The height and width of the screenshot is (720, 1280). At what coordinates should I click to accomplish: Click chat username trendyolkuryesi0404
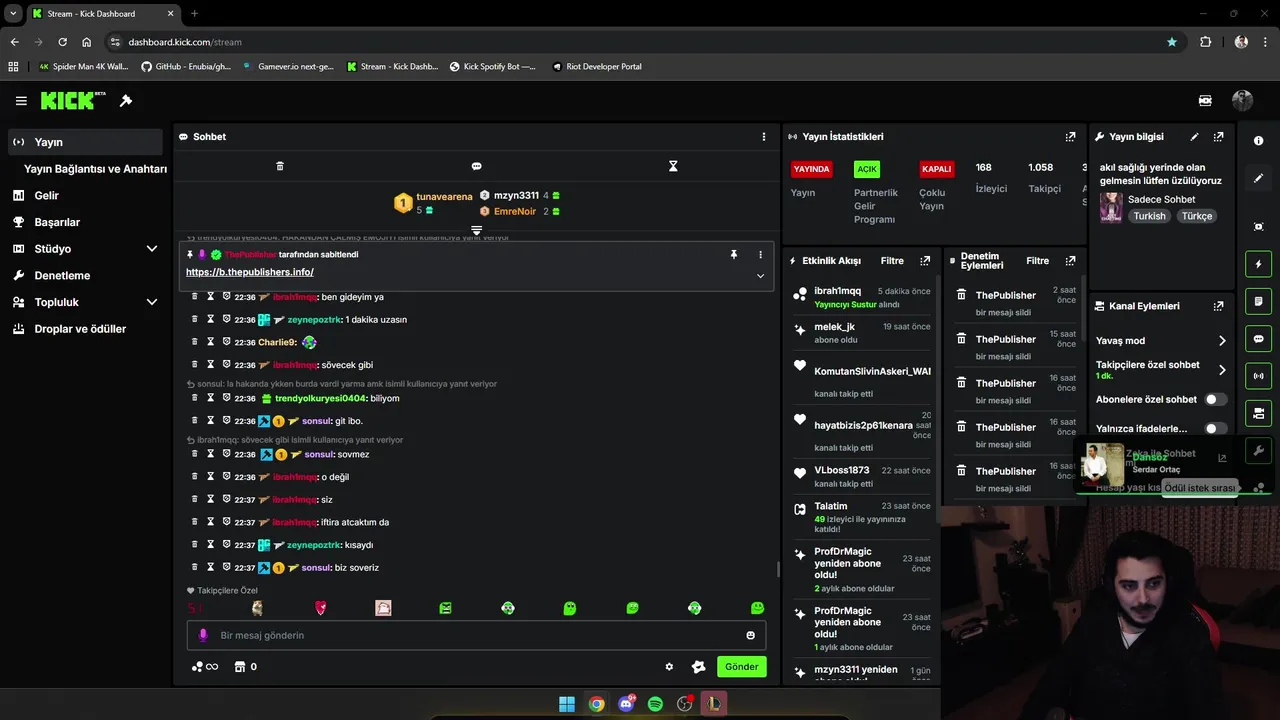point(322,398)
